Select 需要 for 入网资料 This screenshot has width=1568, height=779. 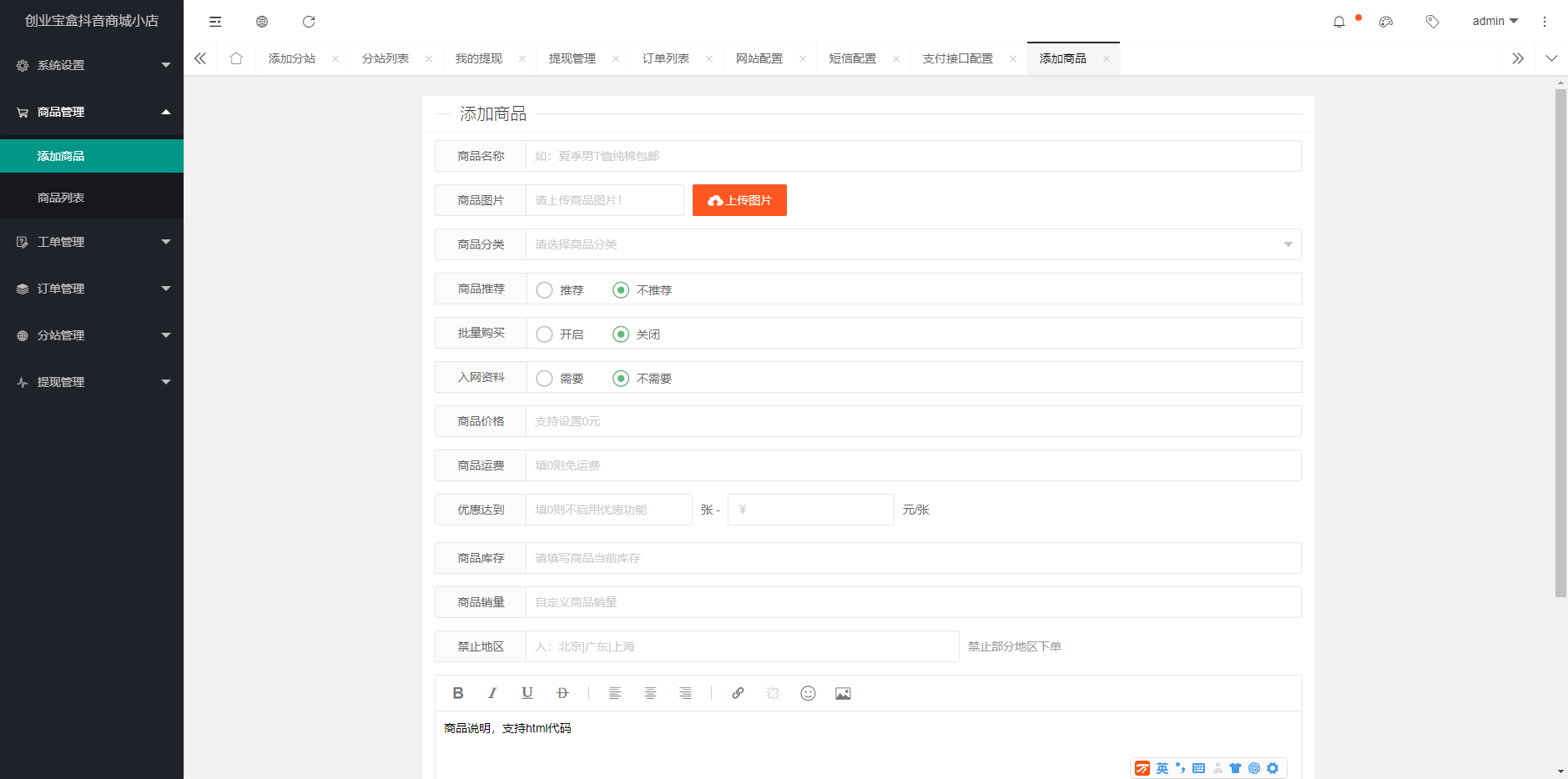[x=545, y=378]
